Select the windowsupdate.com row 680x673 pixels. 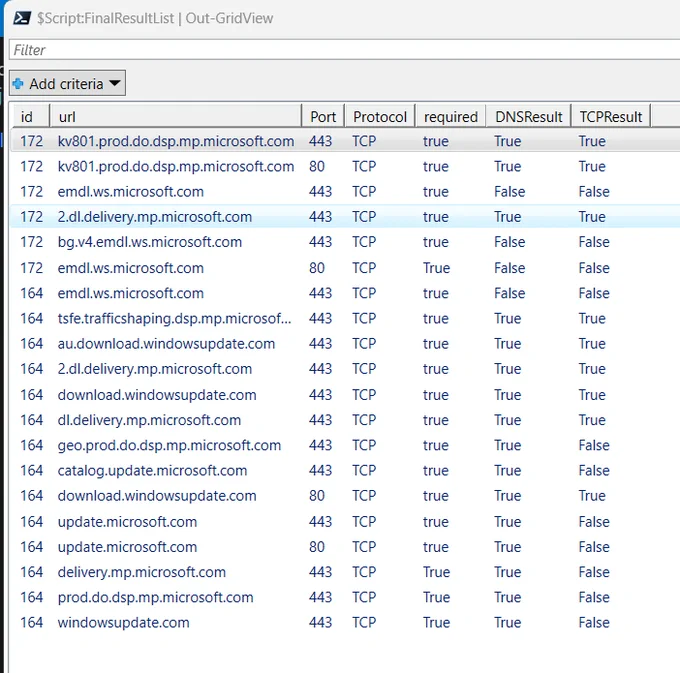(x=345, y=622)
